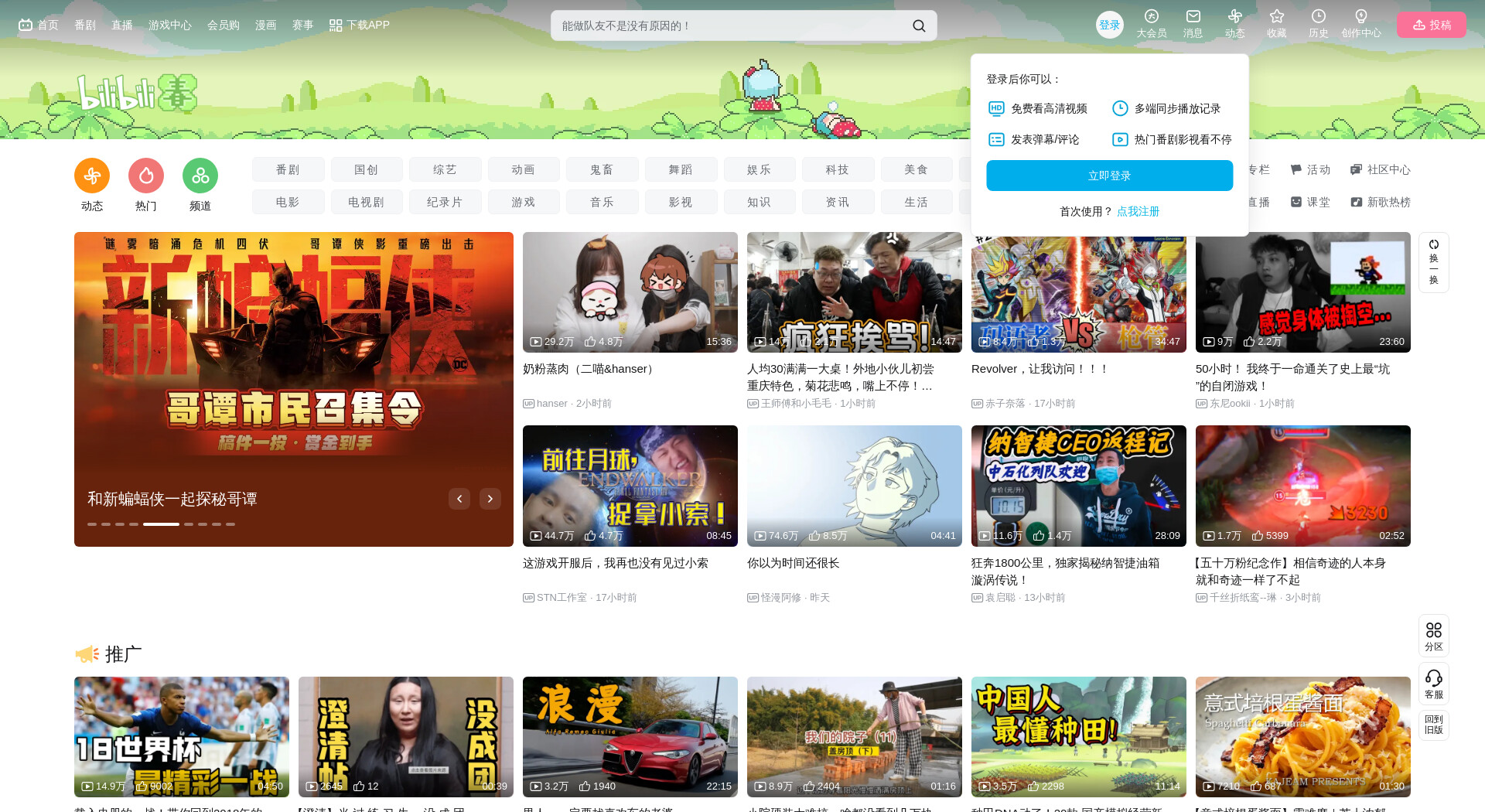Open title 你以为时间还很长
The height and width of the screenshot is (812, 1485).
click(794, 563)
